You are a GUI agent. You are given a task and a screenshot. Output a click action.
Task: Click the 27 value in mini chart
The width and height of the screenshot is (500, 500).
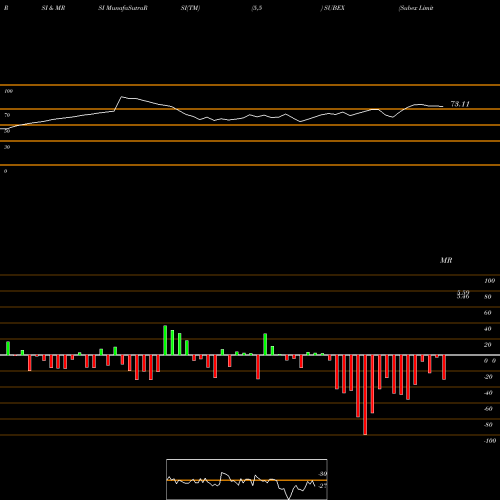pos(323,486)
